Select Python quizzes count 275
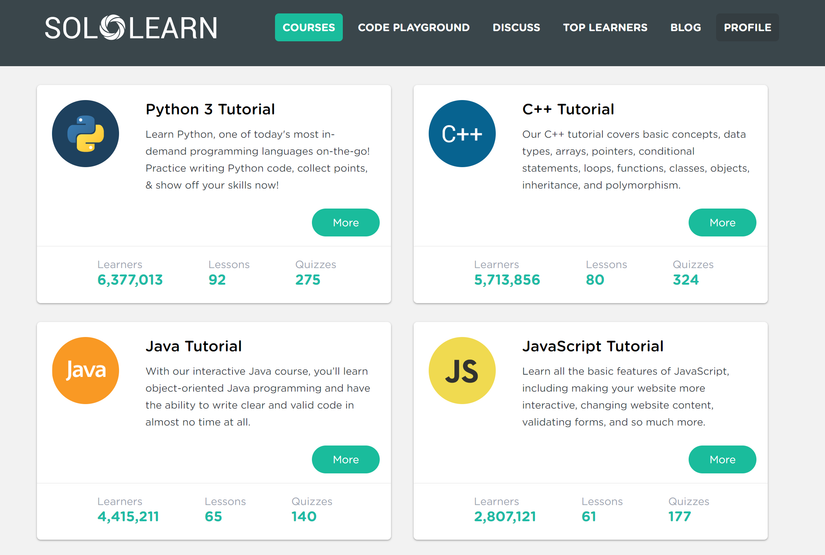The width and height of the screenshot is (825, 555). [307, 280]
